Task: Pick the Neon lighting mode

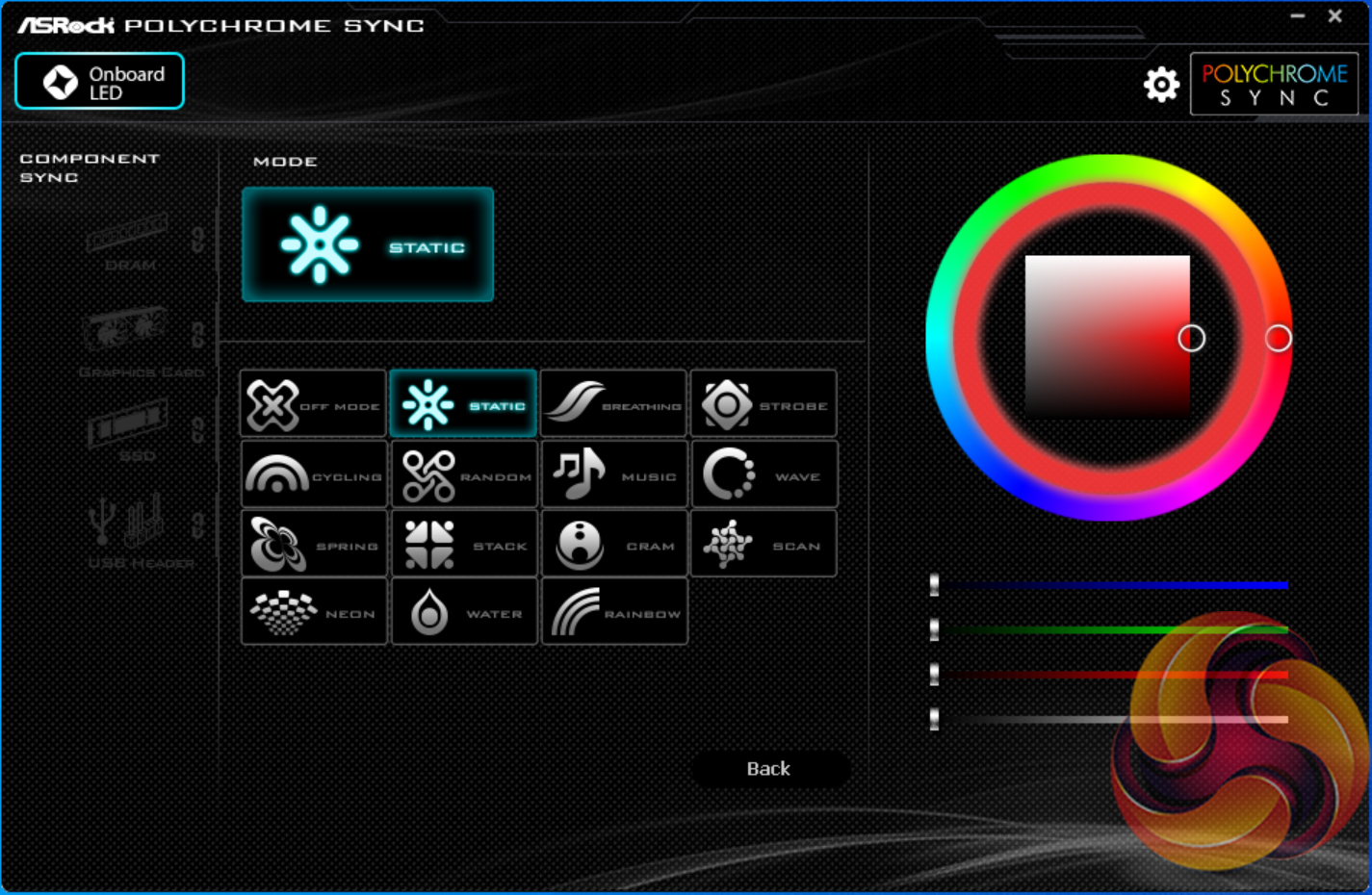Action: (313, 611)
